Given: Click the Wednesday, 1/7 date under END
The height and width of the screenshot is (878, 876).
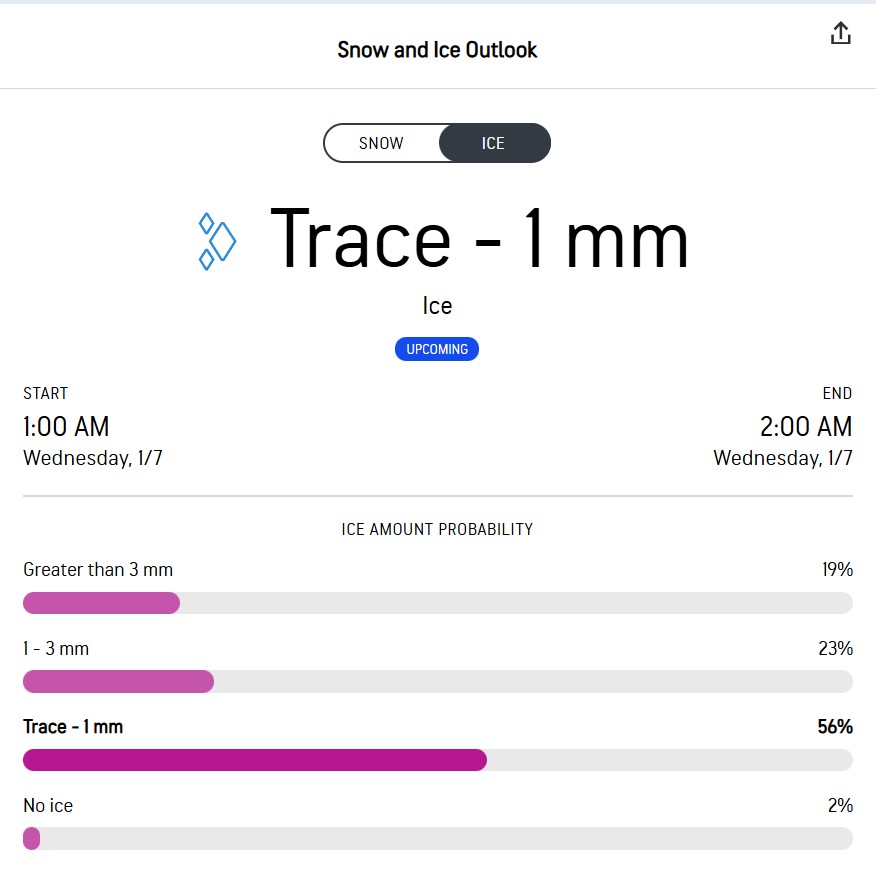Looking at the screenshot, I should coord(782,458).
